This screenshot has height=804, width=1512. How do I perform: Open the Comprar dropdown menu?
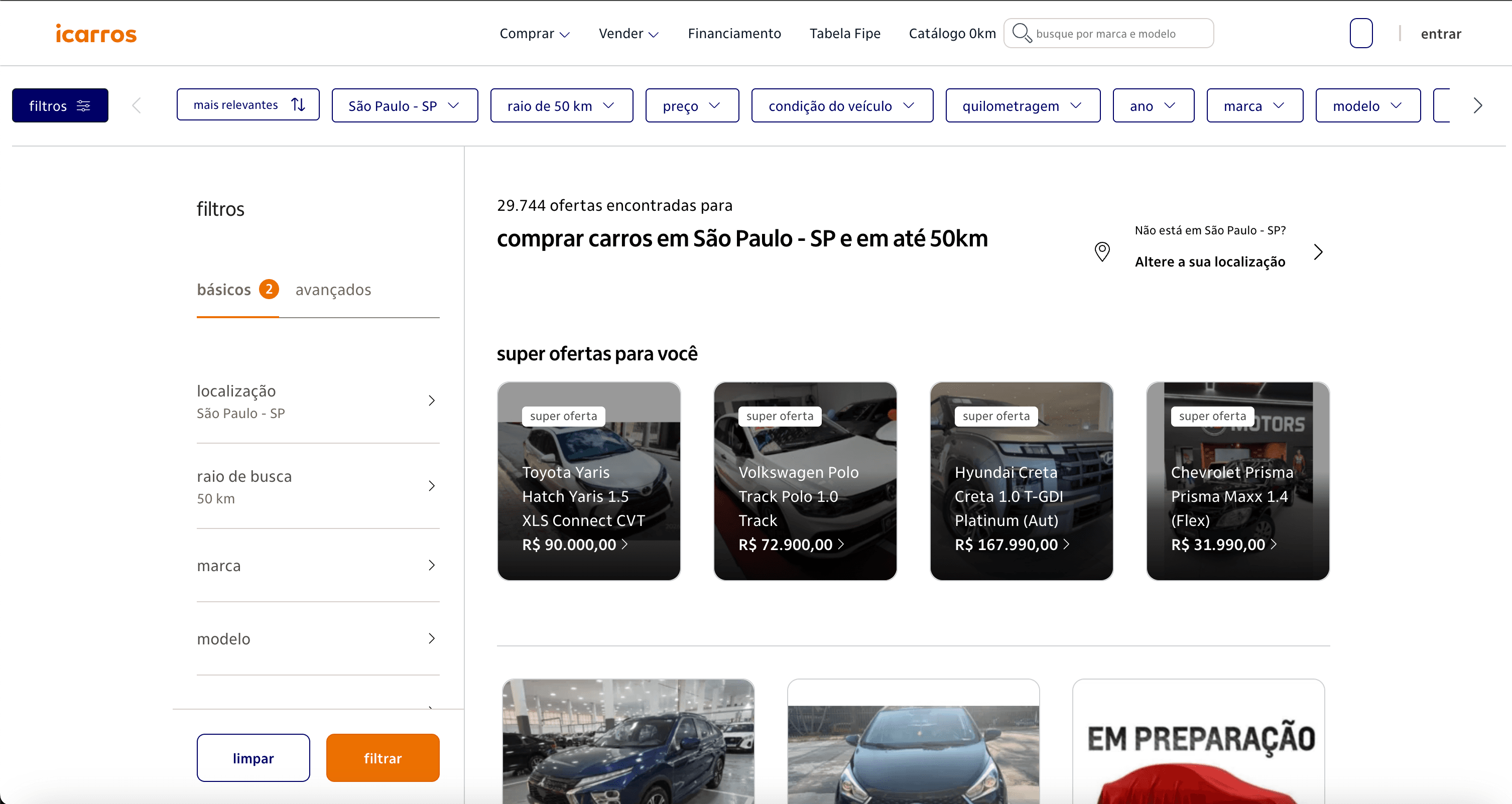click(535, 34)
